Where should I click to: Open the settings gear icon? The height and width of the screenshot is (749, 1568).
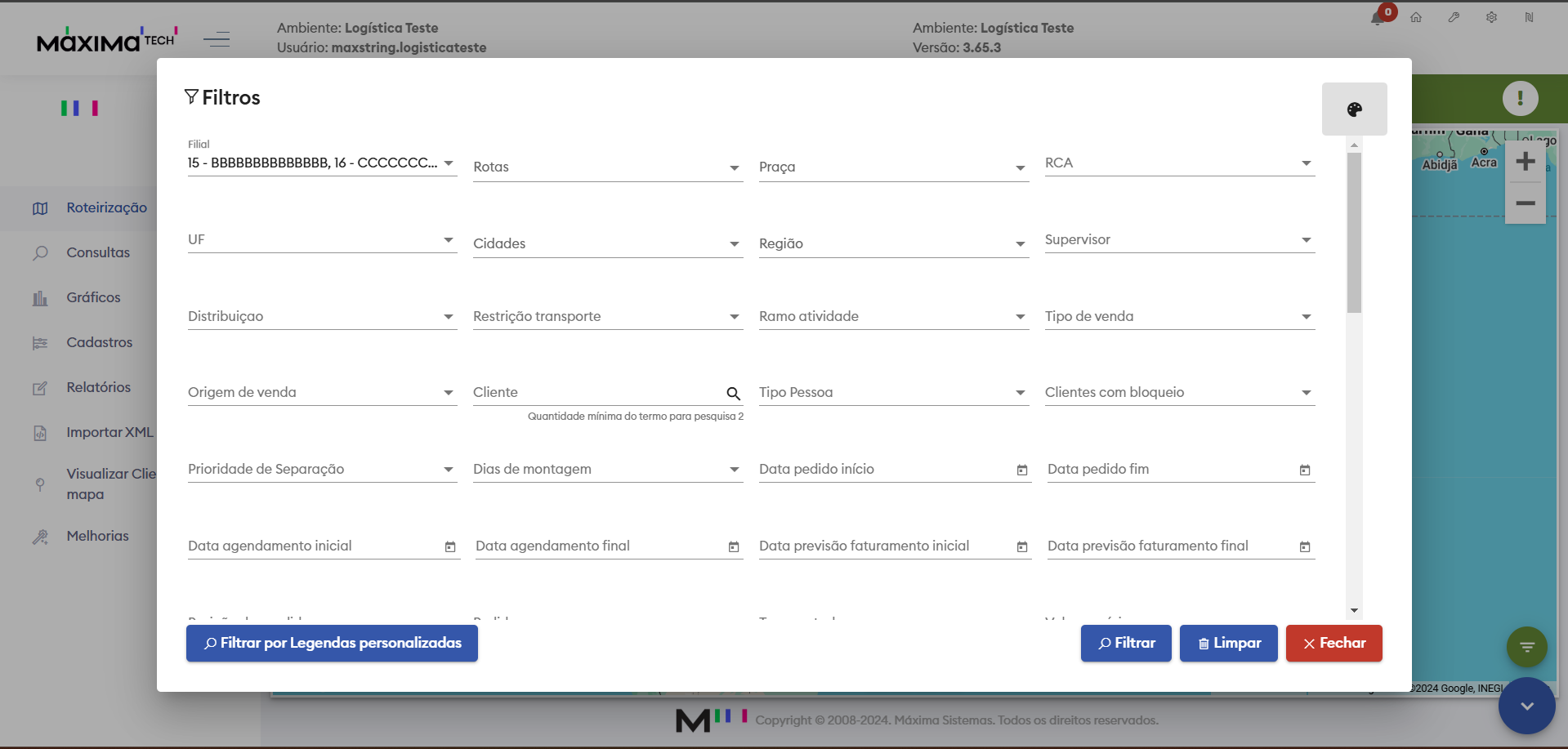pos(1491,17)
